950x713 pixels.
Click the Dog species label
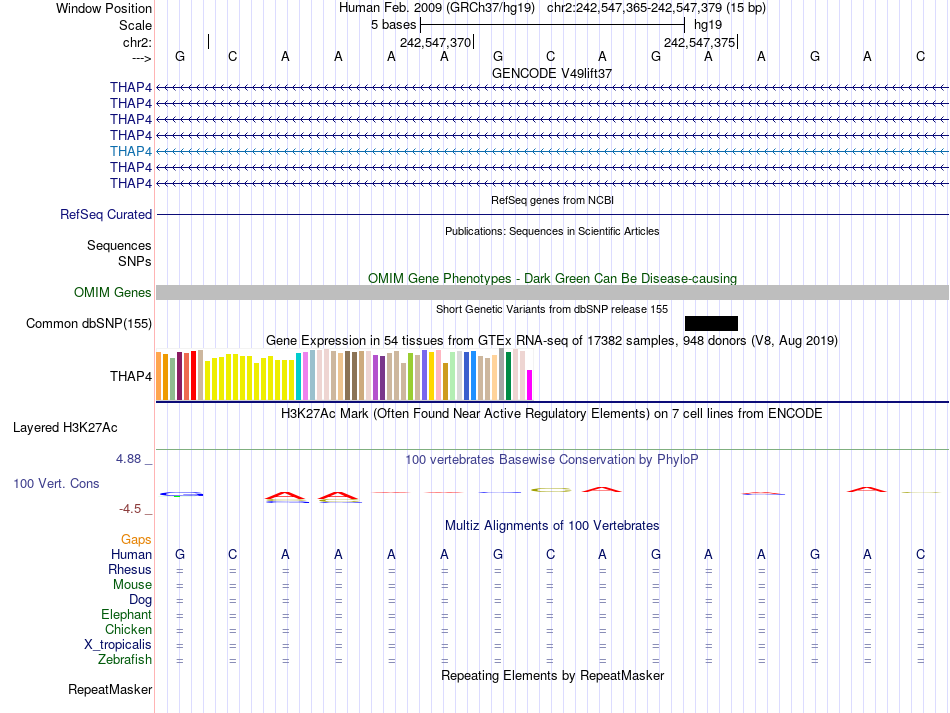tap(141, 600)
